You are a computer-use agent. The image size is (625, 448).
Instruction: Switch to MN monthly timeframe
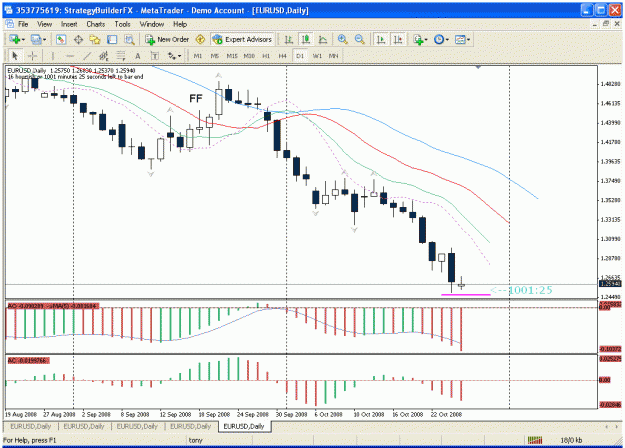click(x=334, y=56)
